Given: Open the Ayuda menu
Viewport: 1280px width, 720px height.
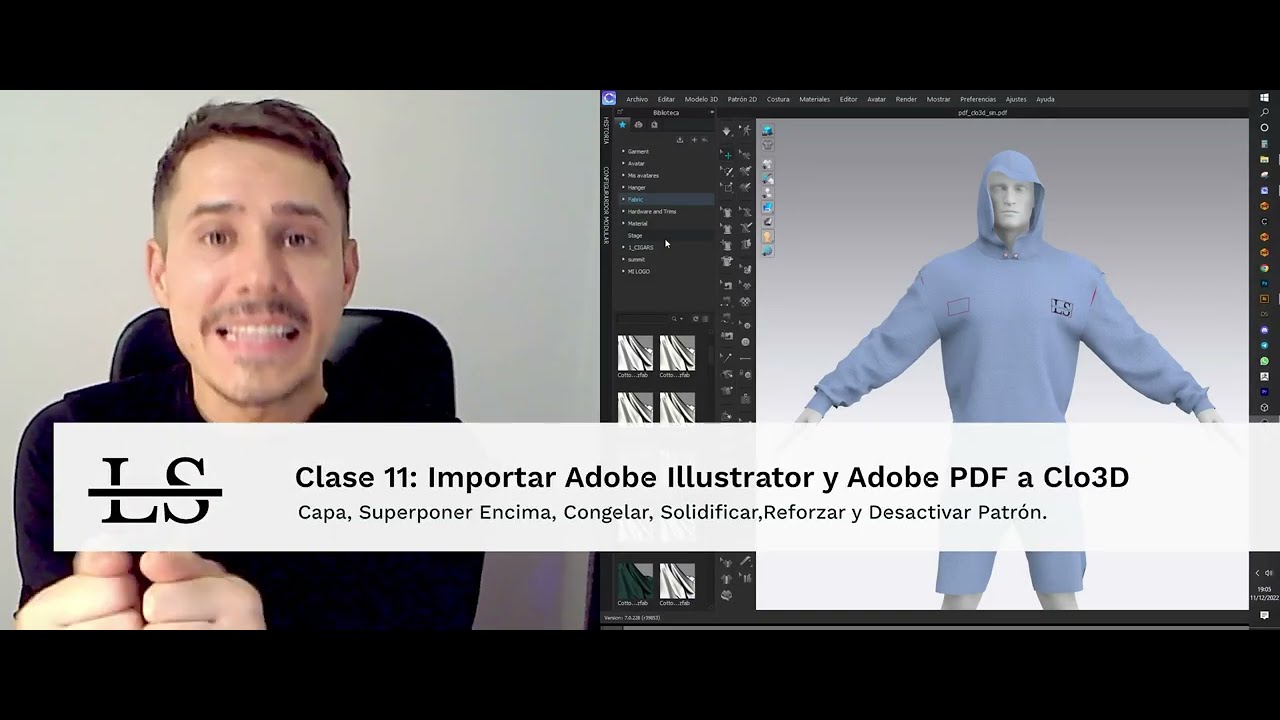Looking at the screenshot, I should [x=1045, y=99].
